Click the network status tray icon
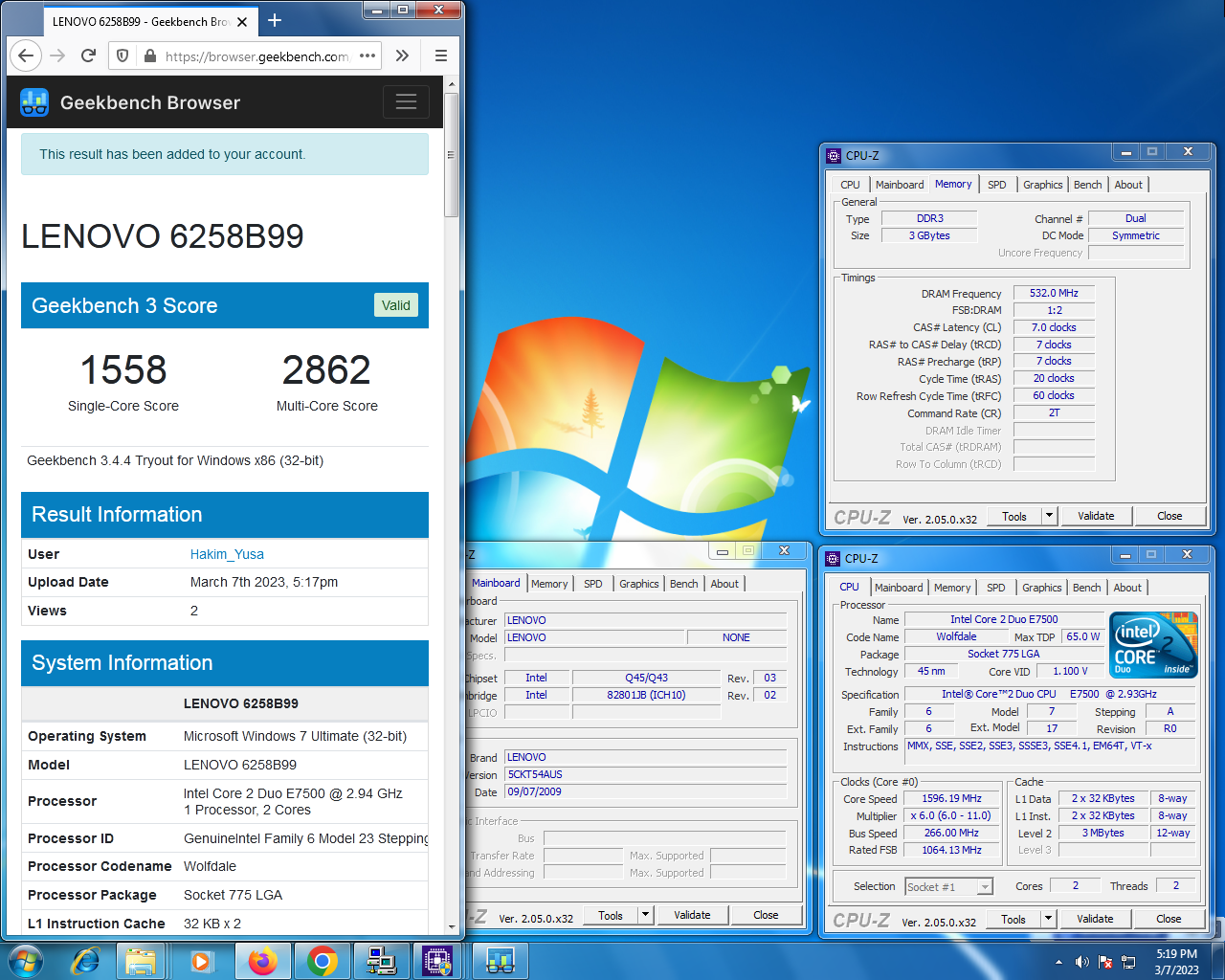This screenshot has width=1225, height=980. tap(1129, 962)
